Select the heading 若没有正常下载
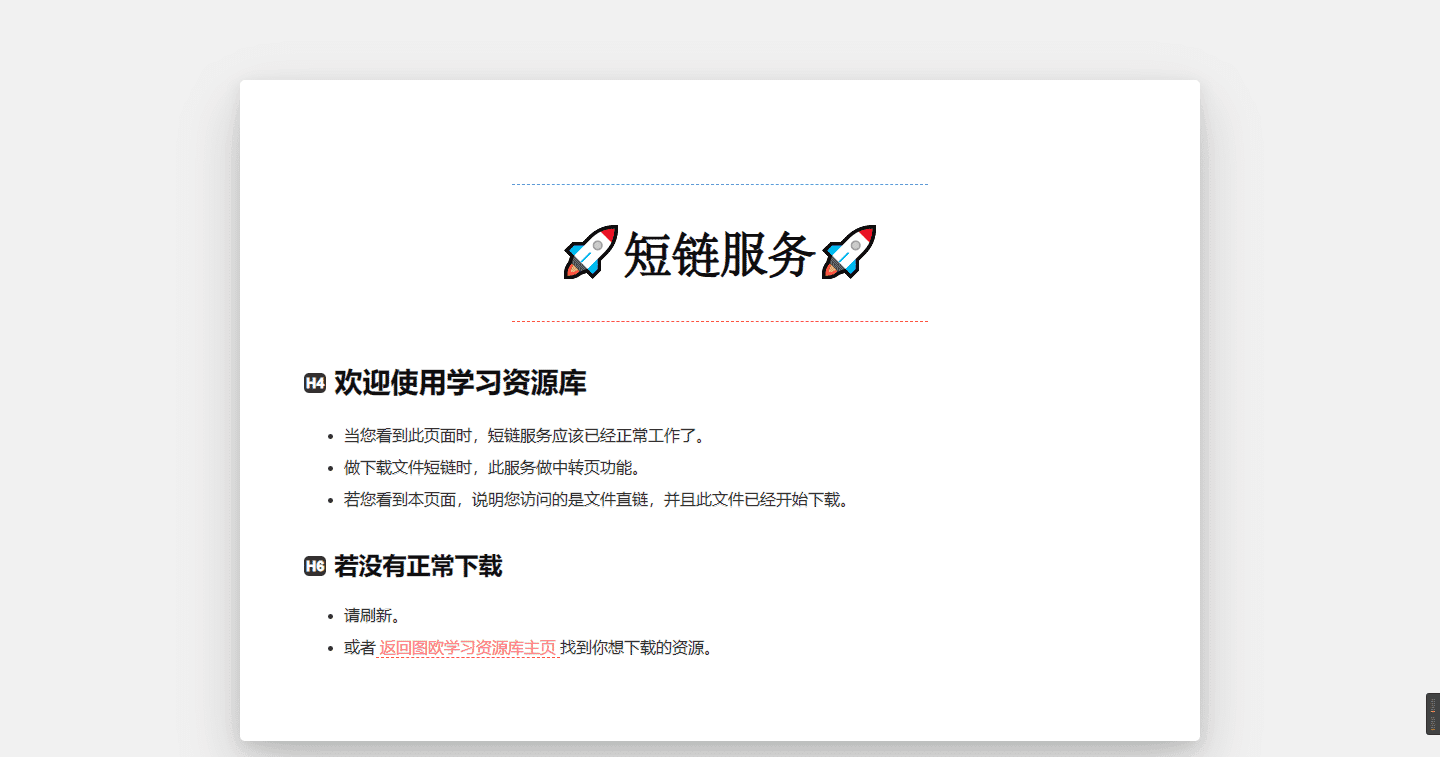 [x=418, y=566]
